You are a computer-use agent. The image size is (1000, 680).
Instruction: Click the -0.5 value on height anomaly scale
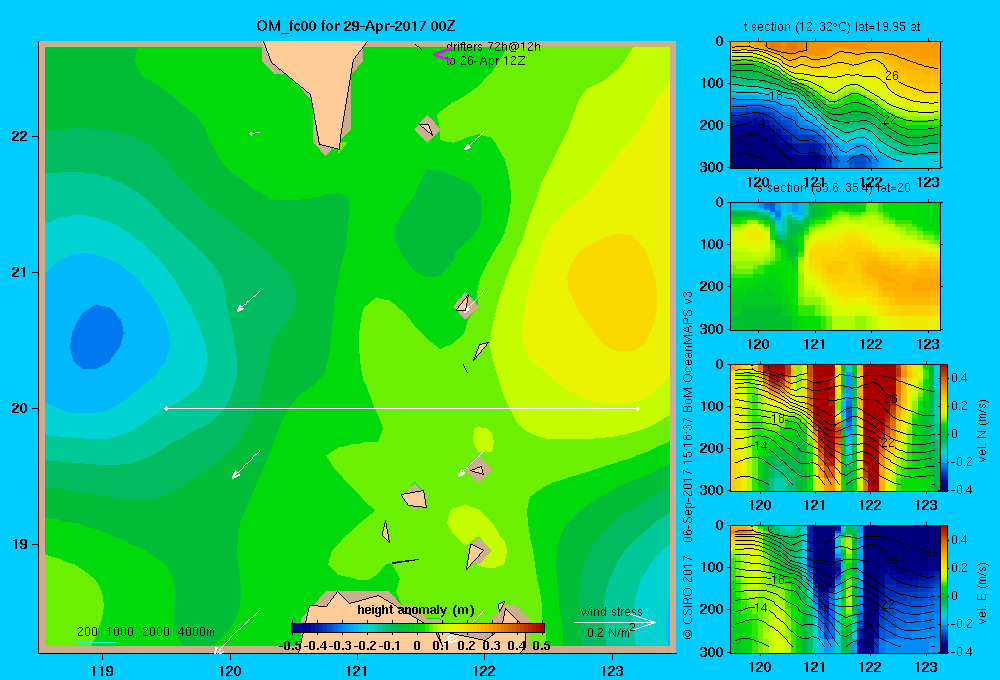pos(290,646)
